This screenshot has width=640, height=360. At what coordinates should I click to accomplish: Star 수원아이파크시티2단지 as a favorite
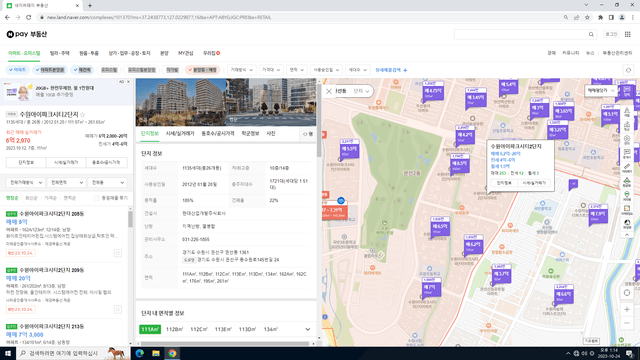click(82, 115)
